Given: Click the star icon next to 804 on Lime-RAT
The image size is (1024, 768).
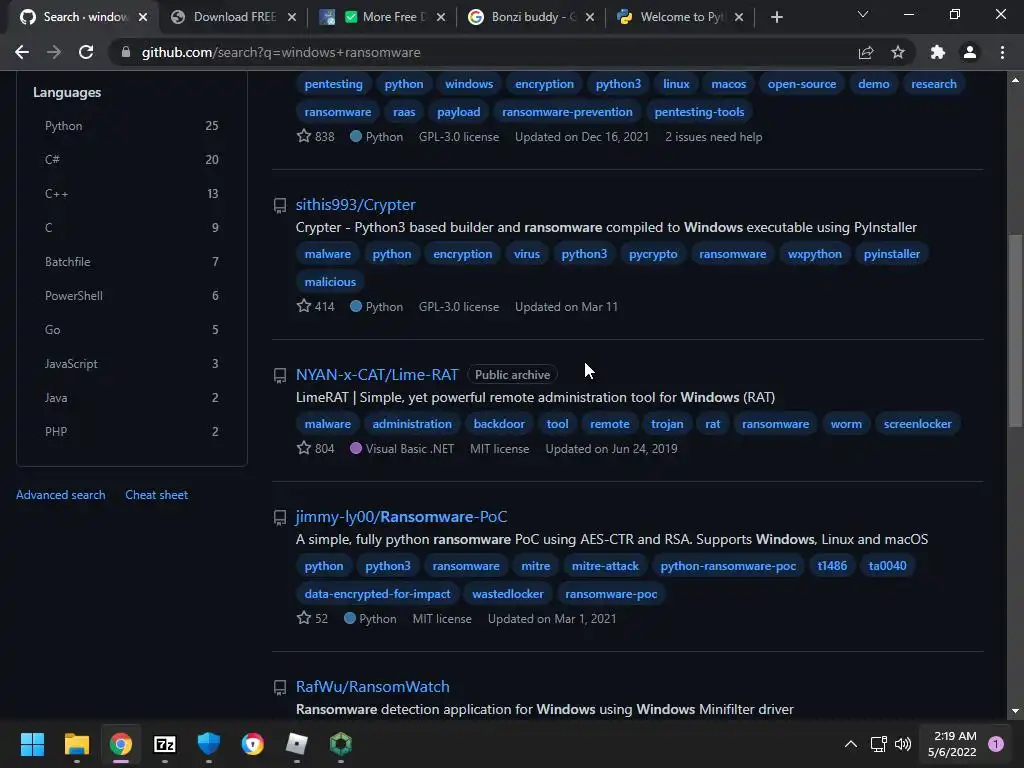Looking at the screenshot, I should click(x=304, y=448).
